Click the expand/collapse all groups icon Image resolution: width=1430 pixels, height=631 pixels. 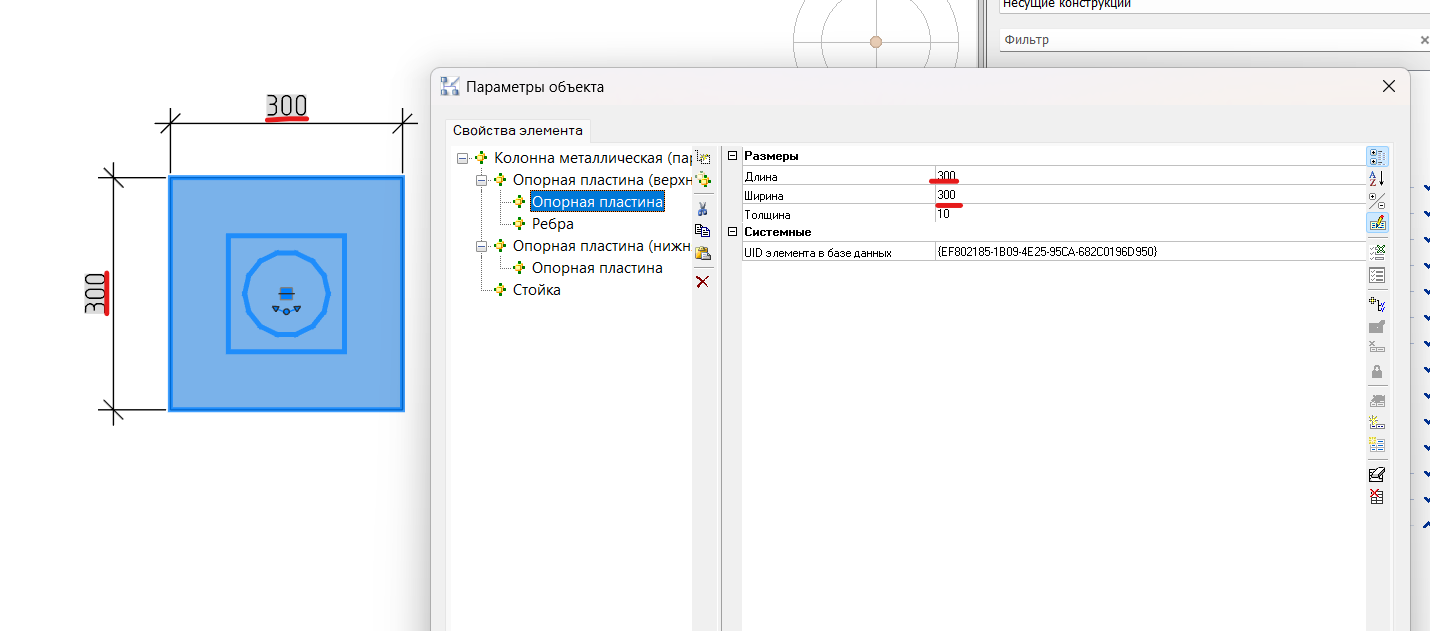pyautogui.click(x=1376, y=200)
